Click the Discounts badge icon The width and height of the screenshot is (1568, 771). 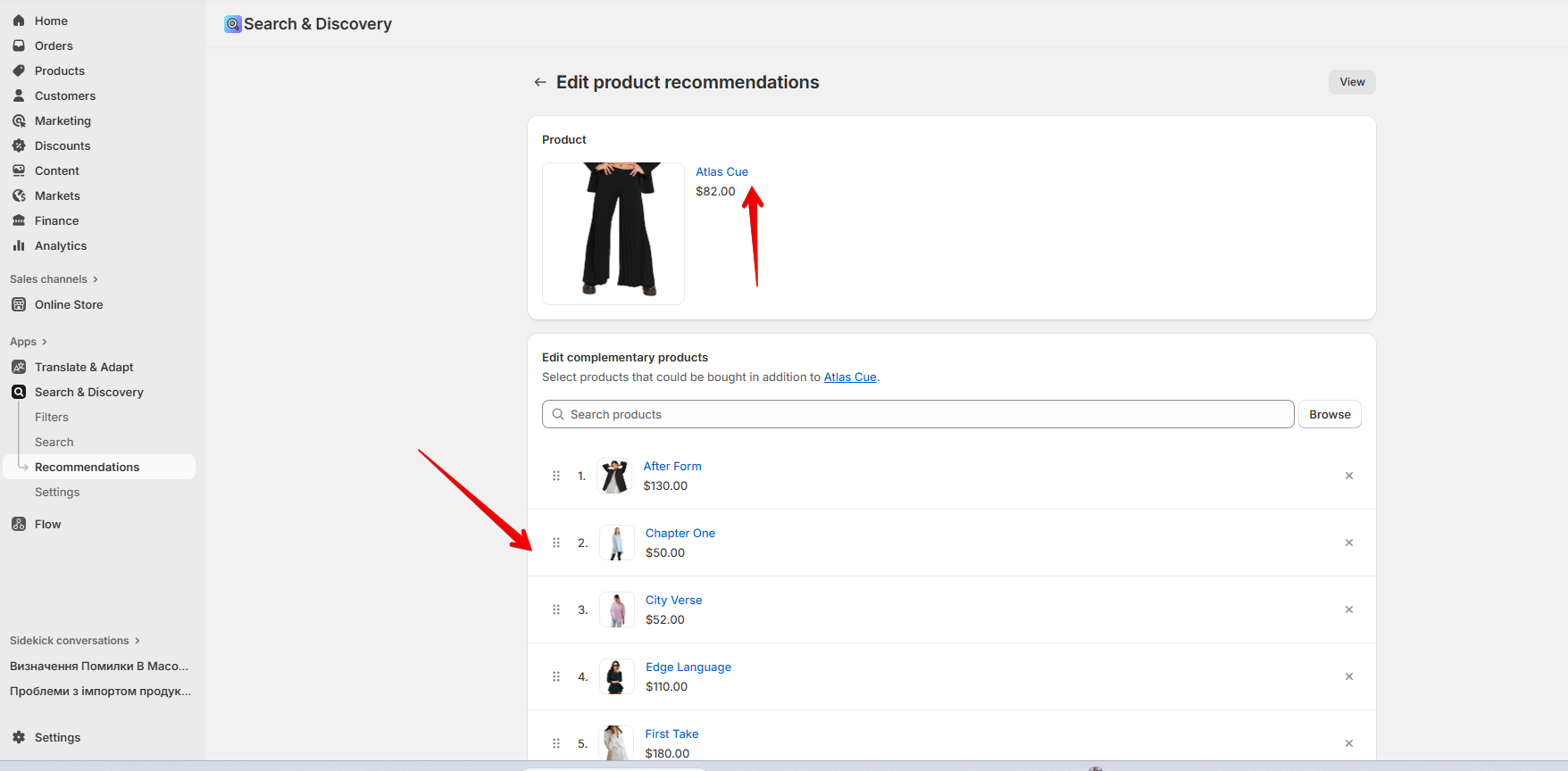pyautogui.click(x=19, y=145)
